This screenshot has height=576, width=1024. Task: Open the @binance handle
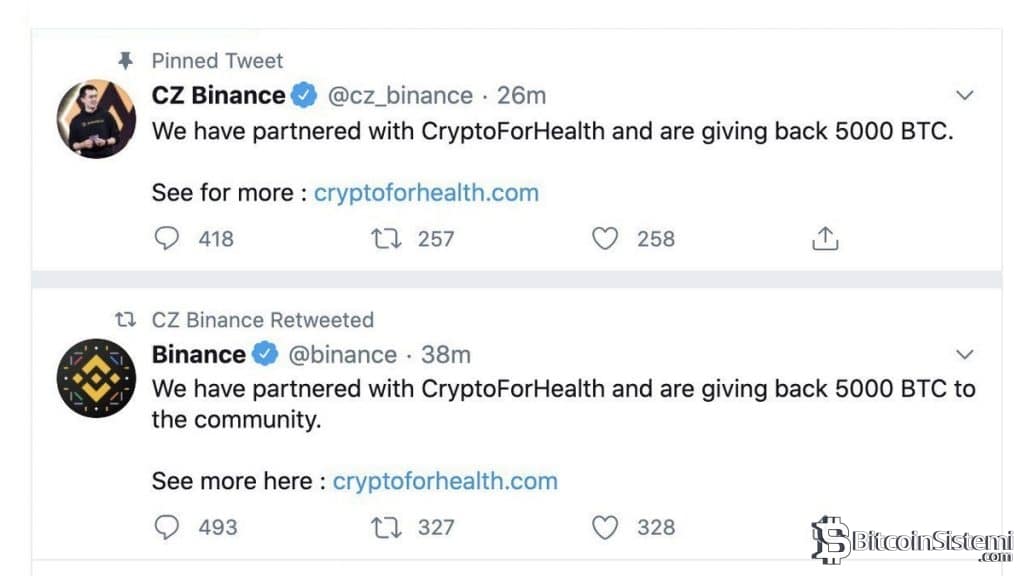coord(342,355)
